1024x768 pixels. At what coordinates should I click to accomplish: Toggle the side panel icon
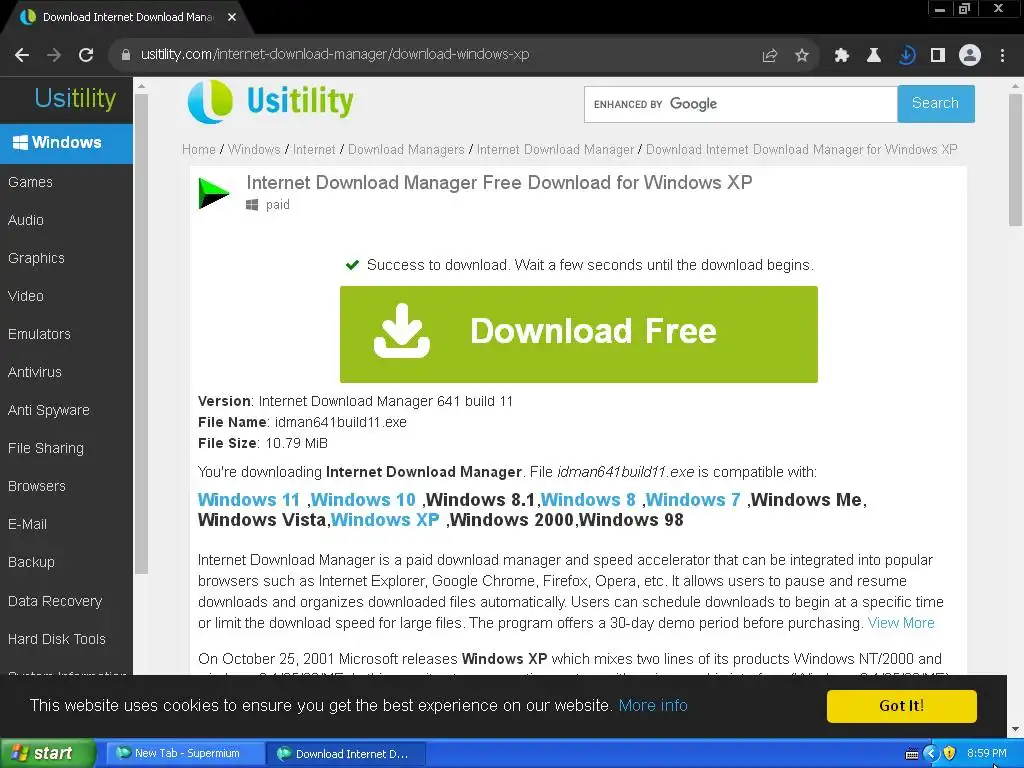tap(938, 56)
